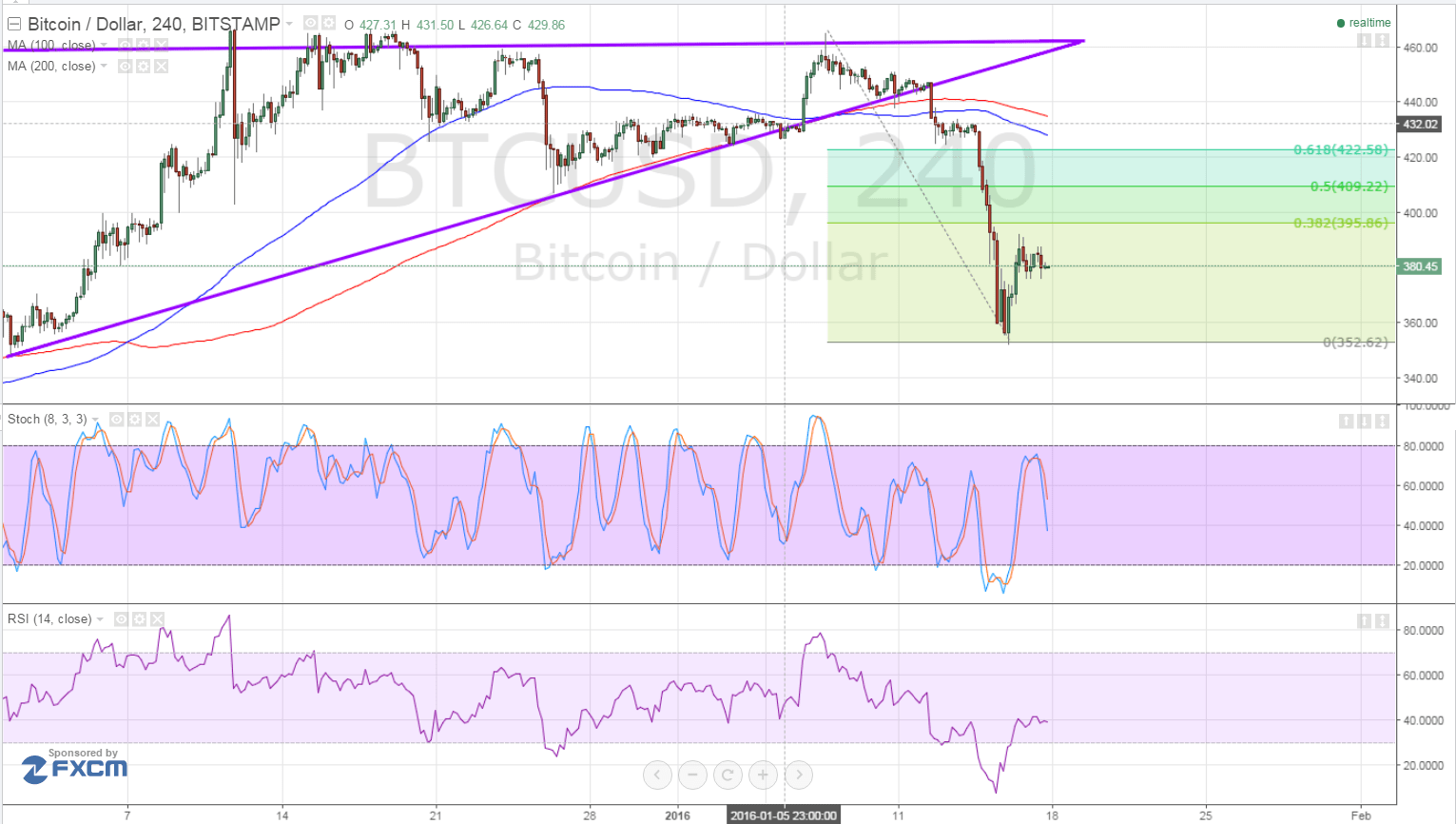Click the RSI (14, close) legend label
The height and width of the screenshot is (824, 1456).
click(x=49, y=619)
